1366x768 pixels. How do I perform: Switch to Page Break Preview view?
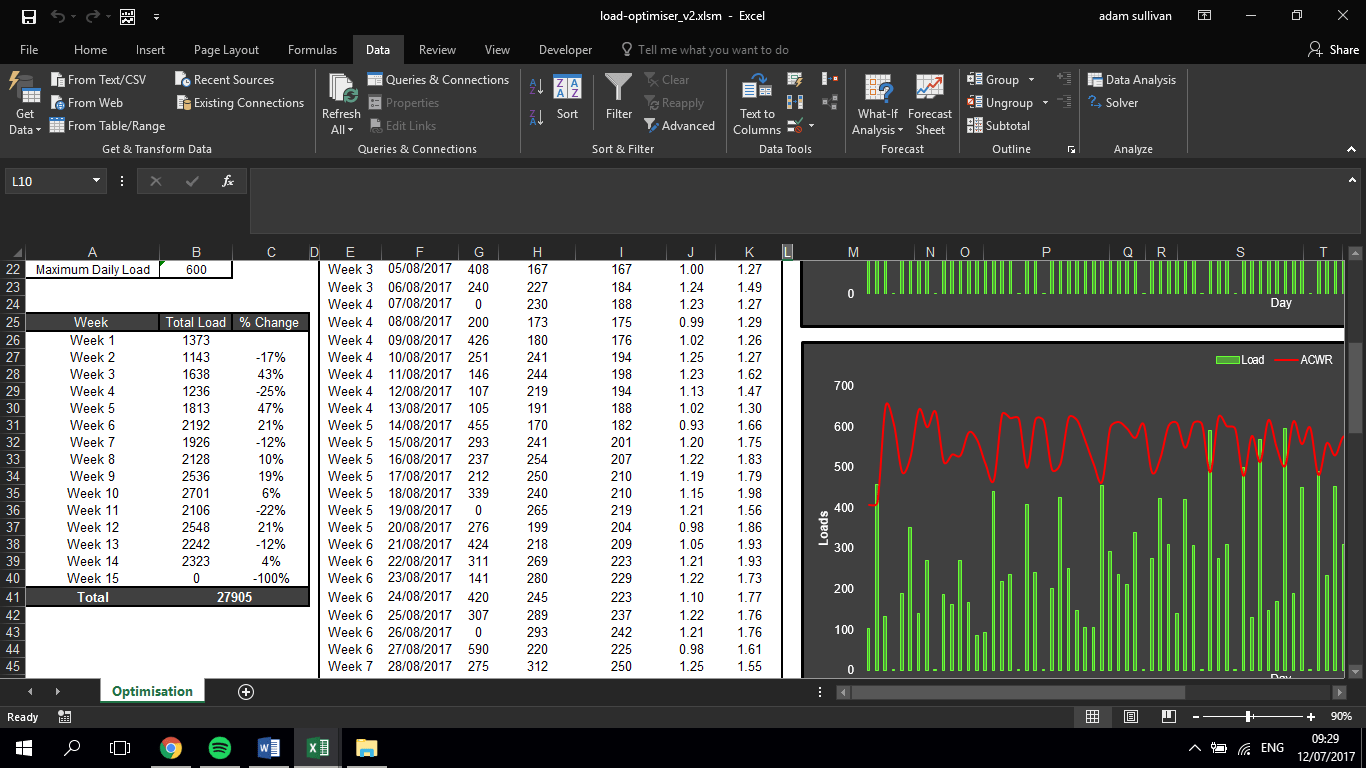click(1167, 716)
